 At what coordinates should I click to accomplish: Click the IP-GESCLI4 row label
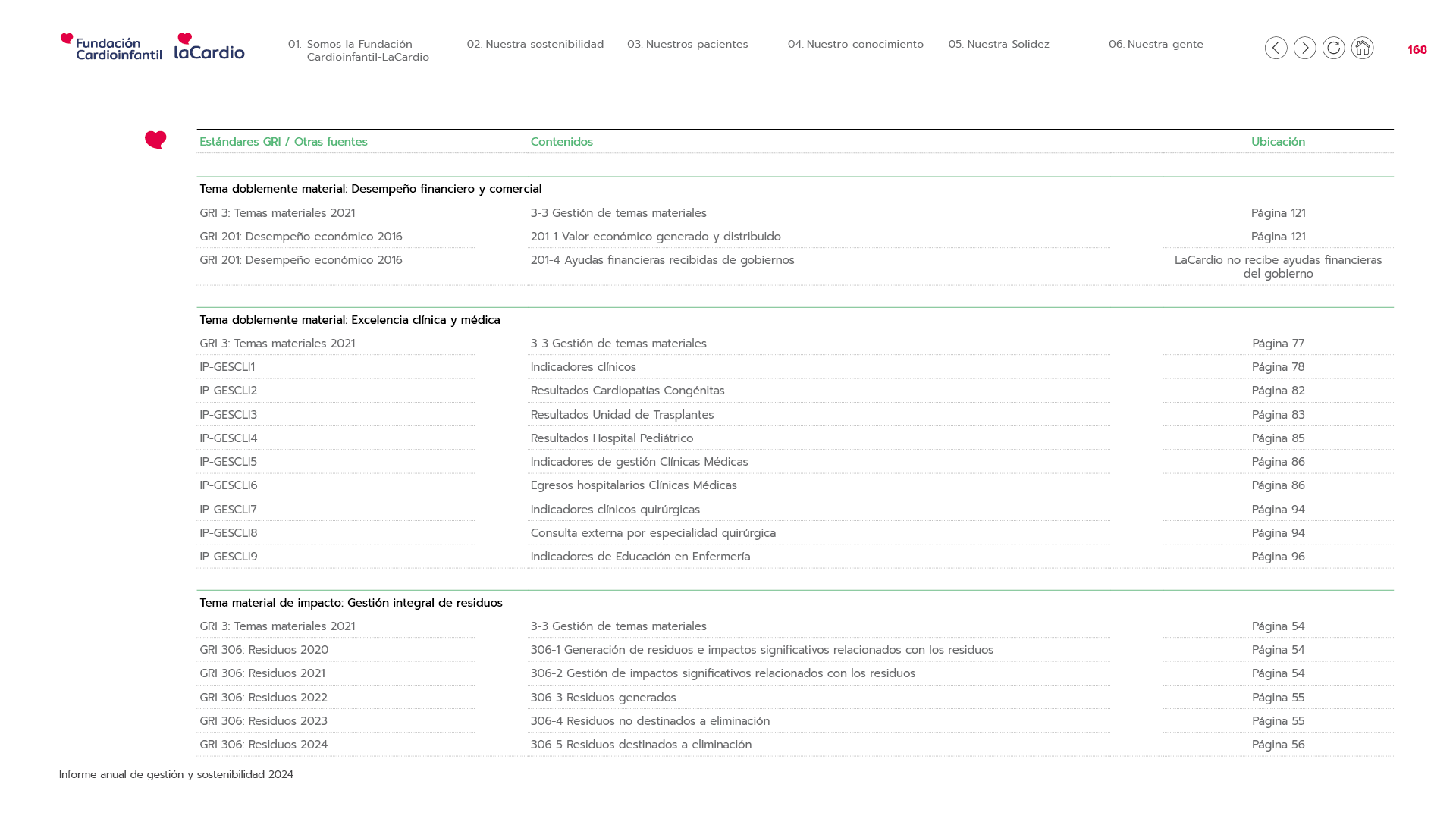228,438
